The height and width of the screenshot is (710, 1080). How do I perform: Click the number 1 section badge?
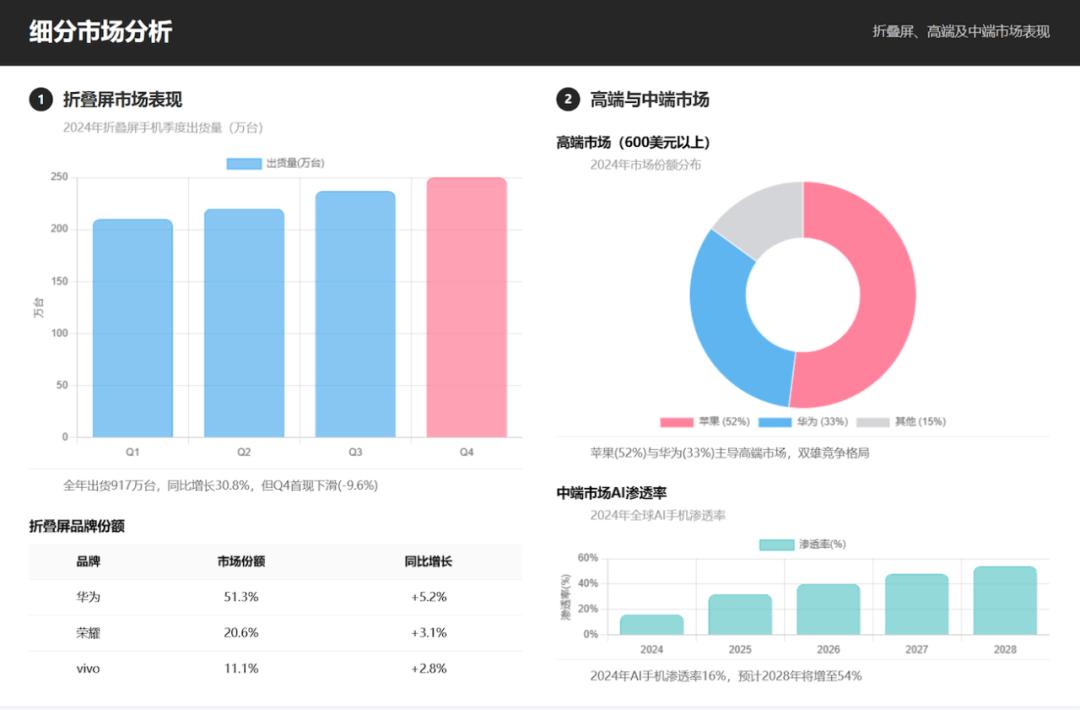click(41, 100)
